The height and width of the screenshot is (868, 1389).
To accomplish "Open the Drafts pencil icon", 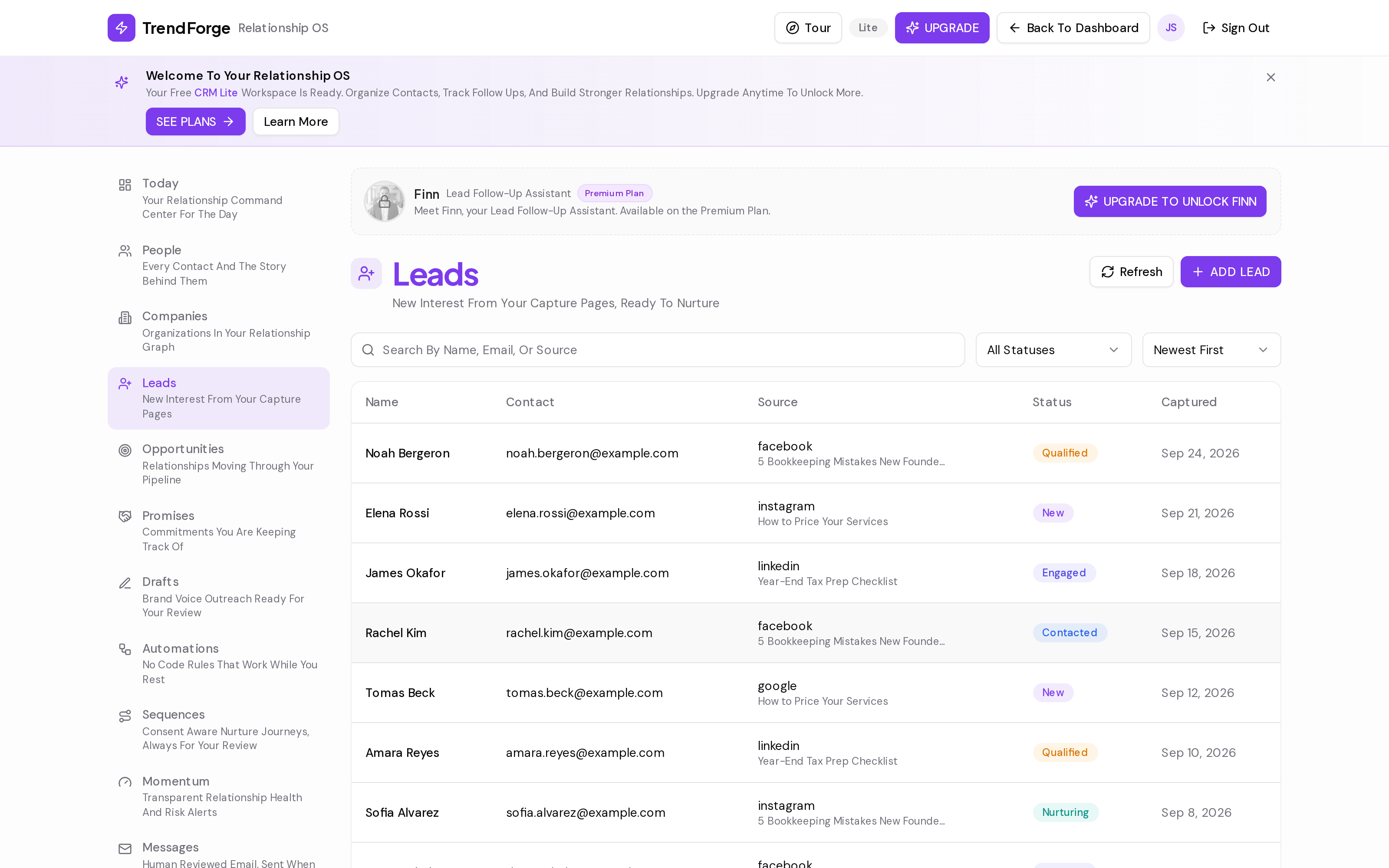I will click(125, 583).
